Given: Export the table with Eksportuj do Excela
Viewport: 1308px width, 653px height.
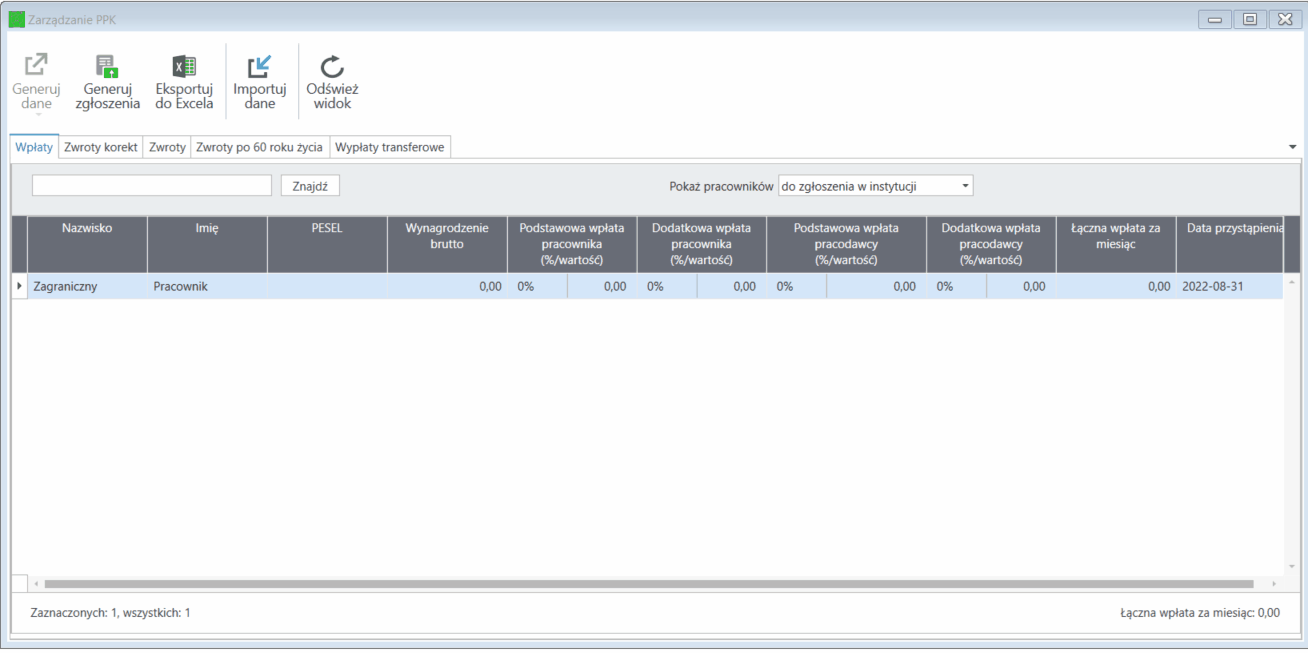Looking at the screenshot, I should point(184,66).
